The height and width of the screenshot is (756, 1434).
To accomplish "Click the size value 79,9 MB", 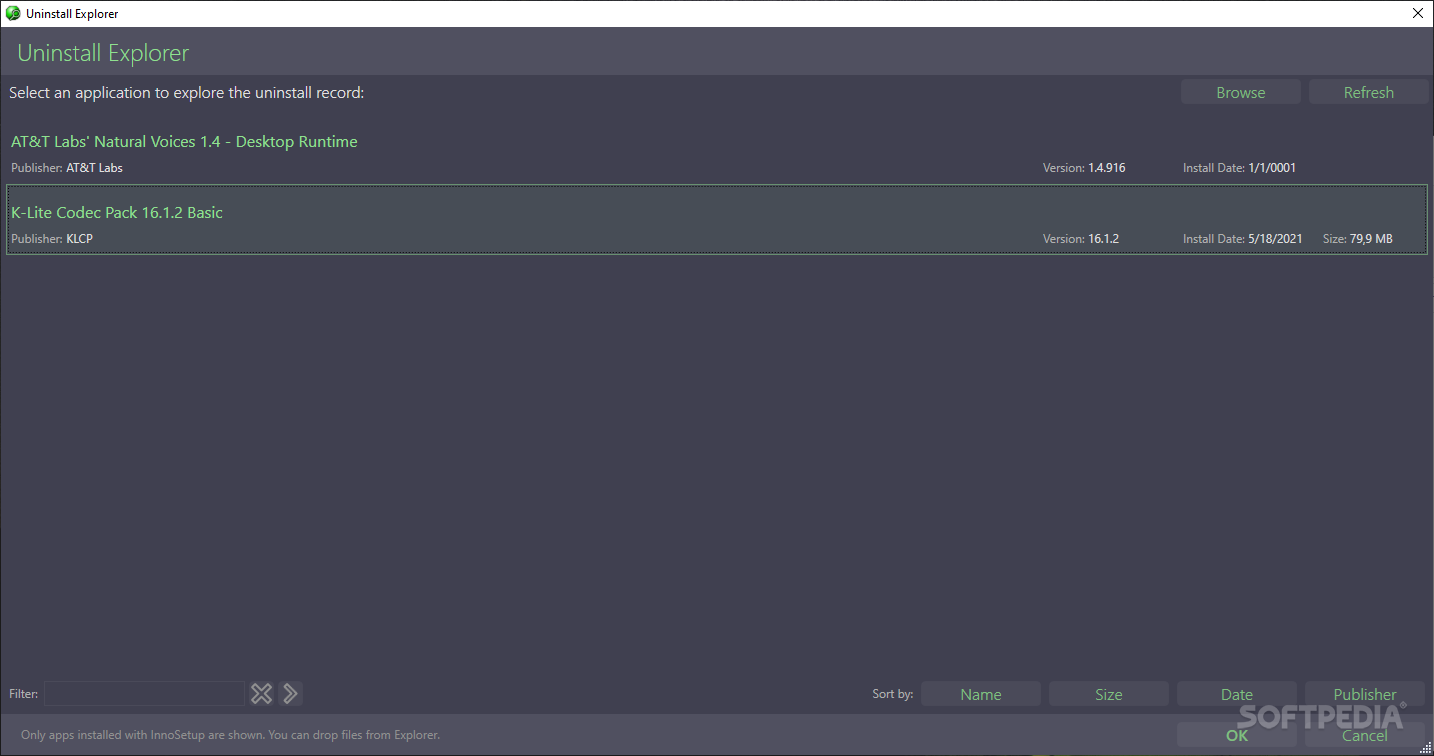I will coord(1371,239).
